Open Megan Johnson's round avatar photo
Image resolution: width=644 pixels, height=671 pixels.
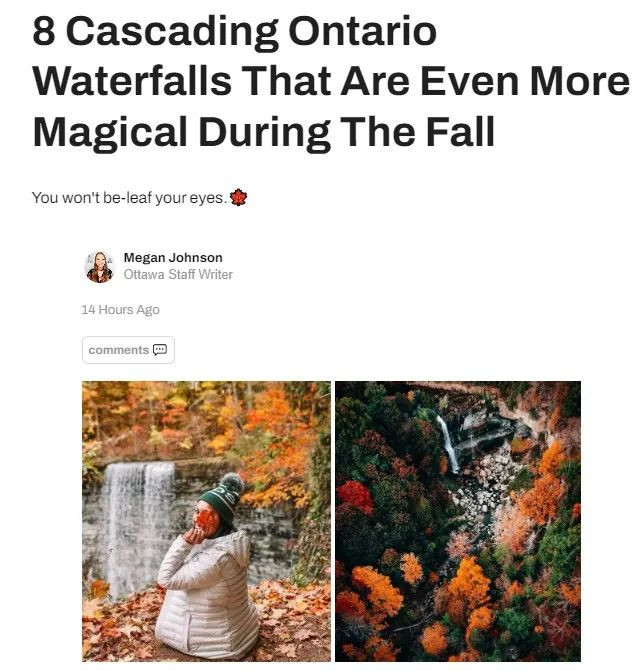pyautogui.click(x=99, y=267)
